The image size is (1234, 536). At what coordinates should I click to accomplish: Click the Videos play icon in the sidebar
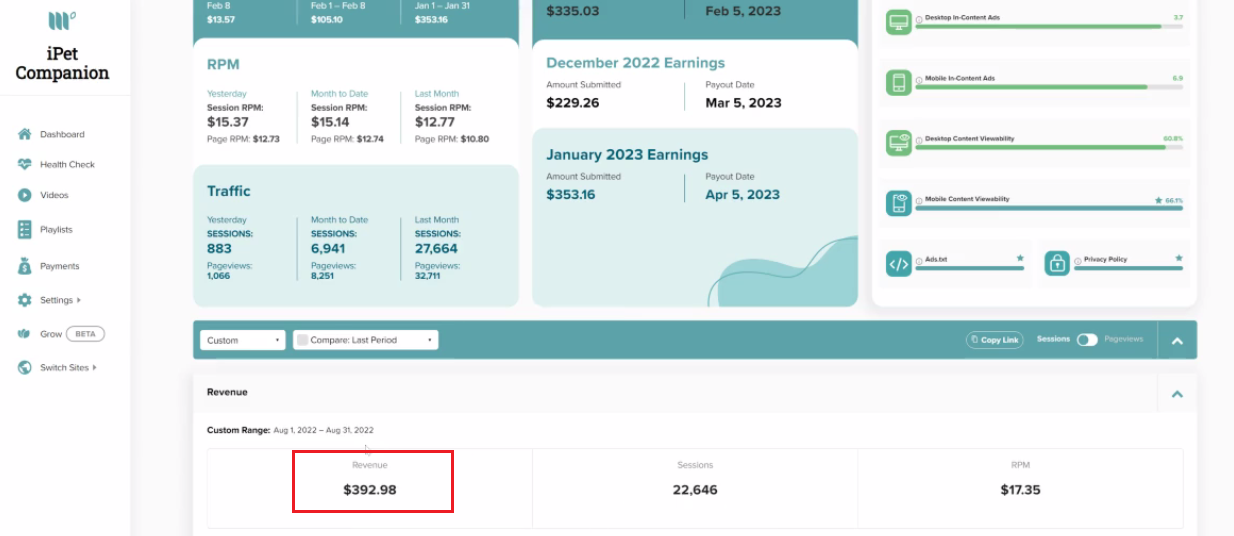coord(25,195)
